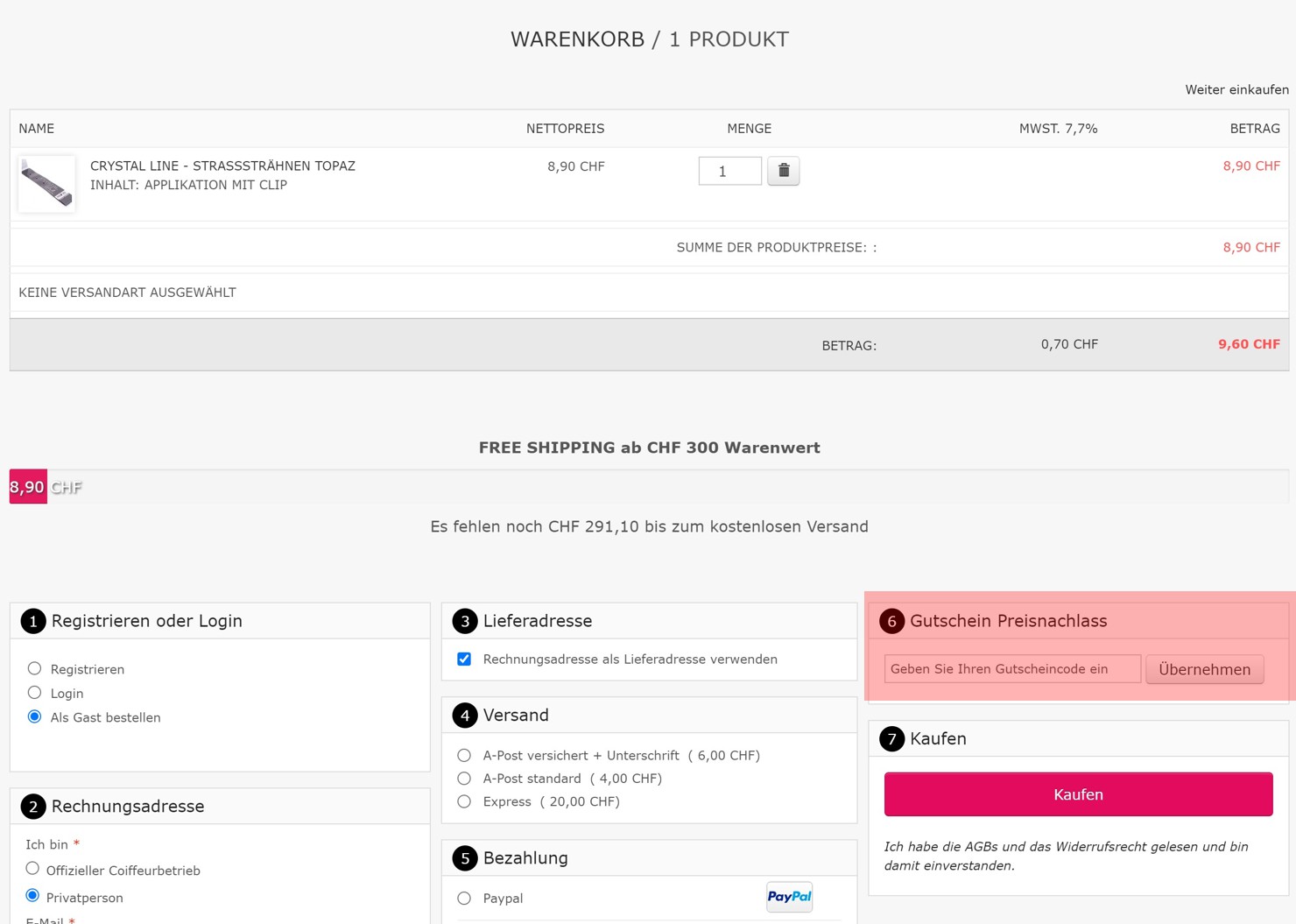Image resolution: width=1296 pixels, height=924 pixels.
Task: Choose A-Post standard shipping option
Action: pyautogui.click(x=464, y=778)
